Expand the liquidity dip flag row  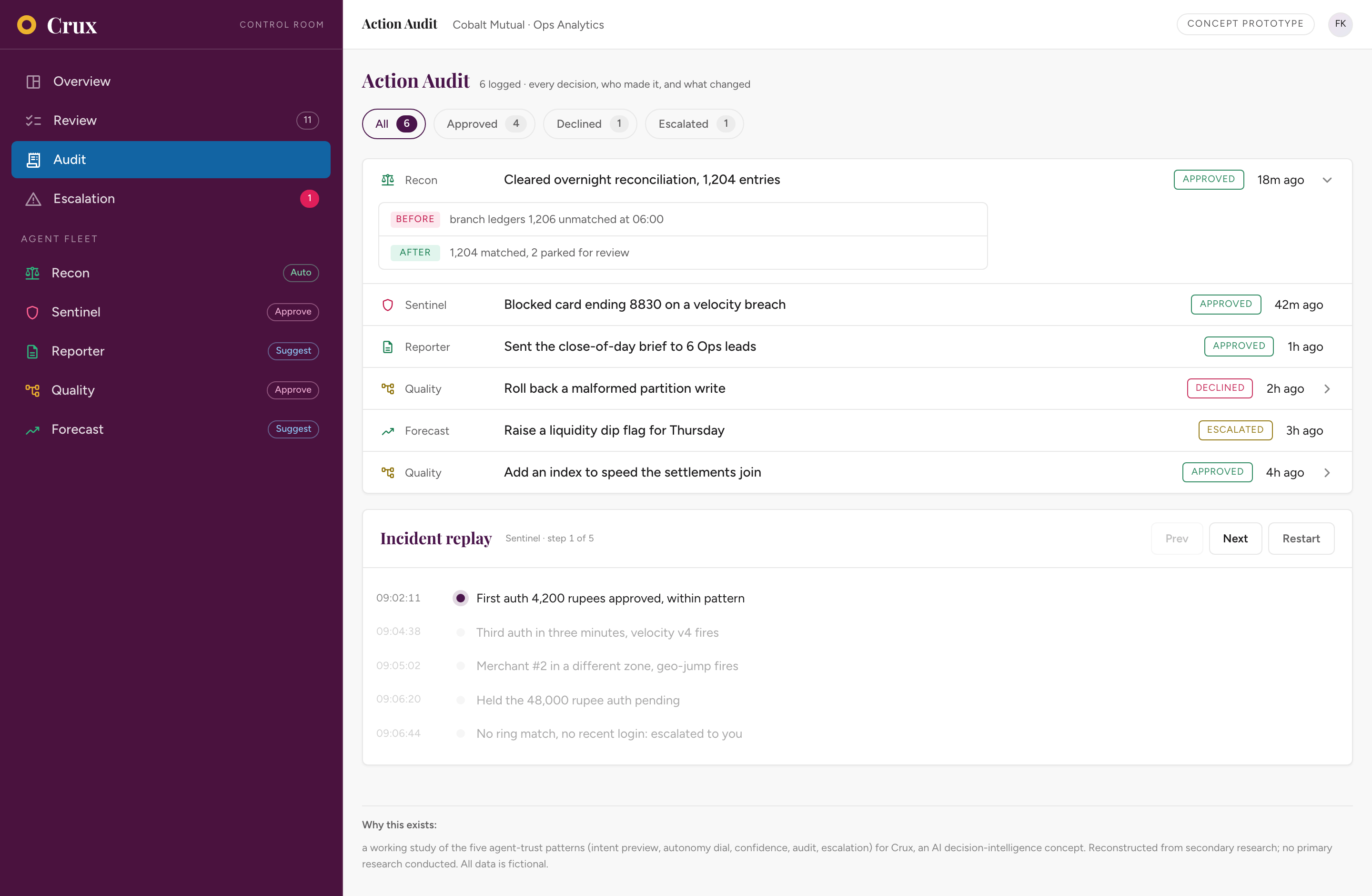point(857,431)
